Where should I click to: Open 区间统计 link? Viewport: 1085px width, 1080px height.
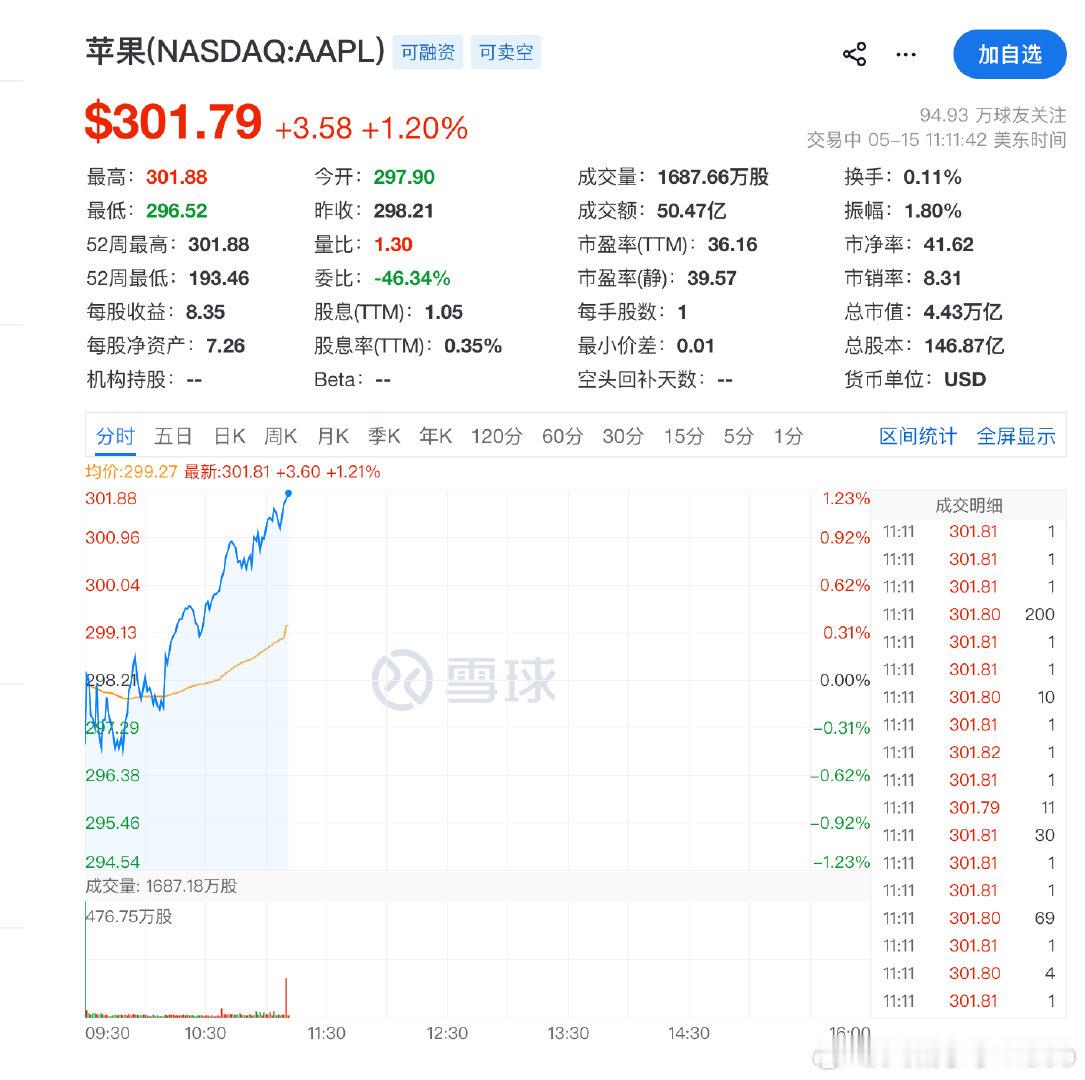[918, 436]
